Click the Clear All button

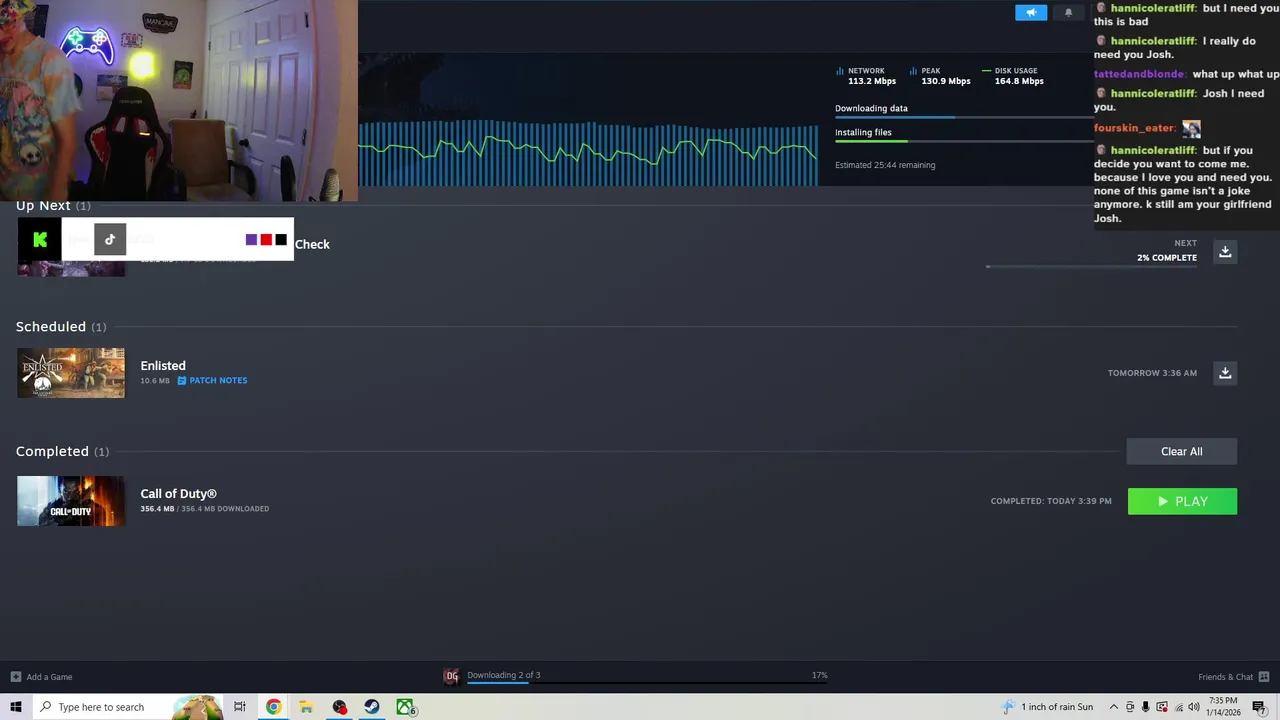pos(1182,451)
